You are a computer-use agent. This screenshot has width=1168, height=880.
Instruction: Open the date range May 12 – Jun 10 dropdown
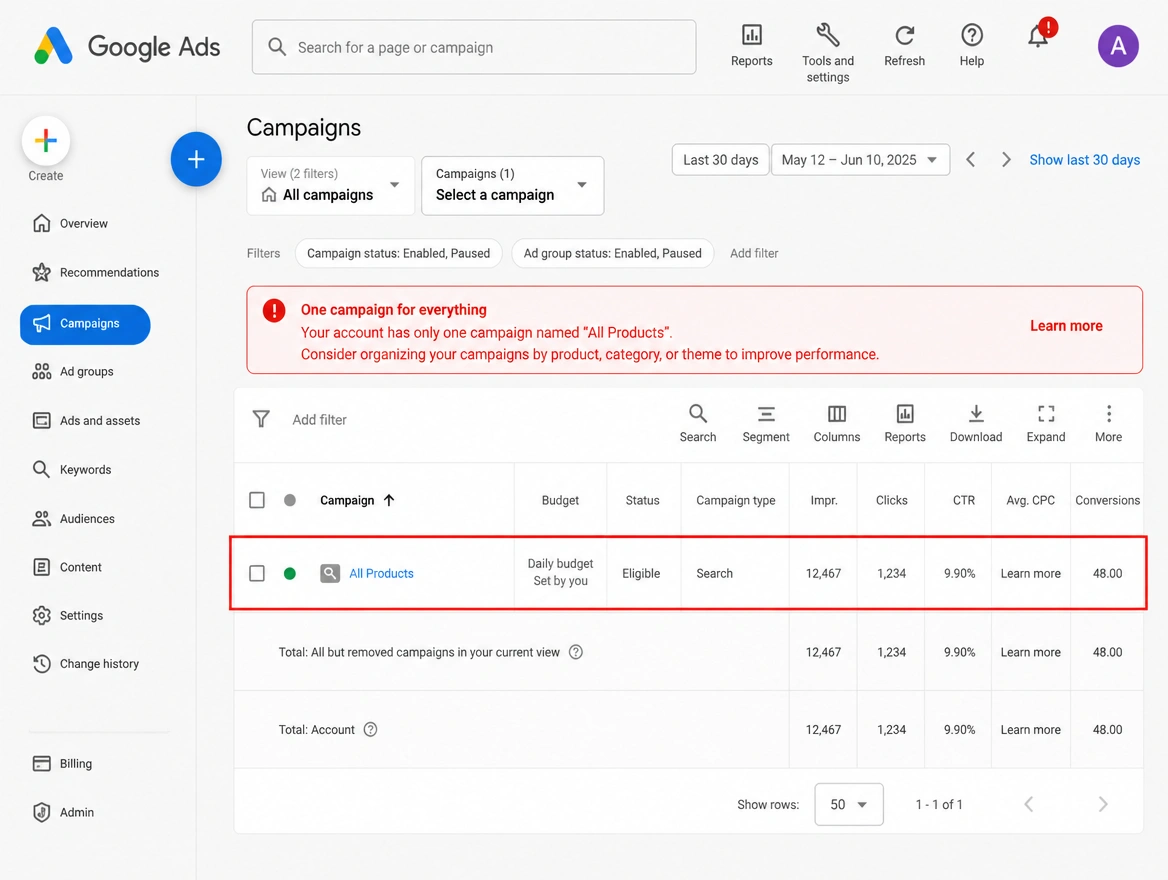point(860,159)
